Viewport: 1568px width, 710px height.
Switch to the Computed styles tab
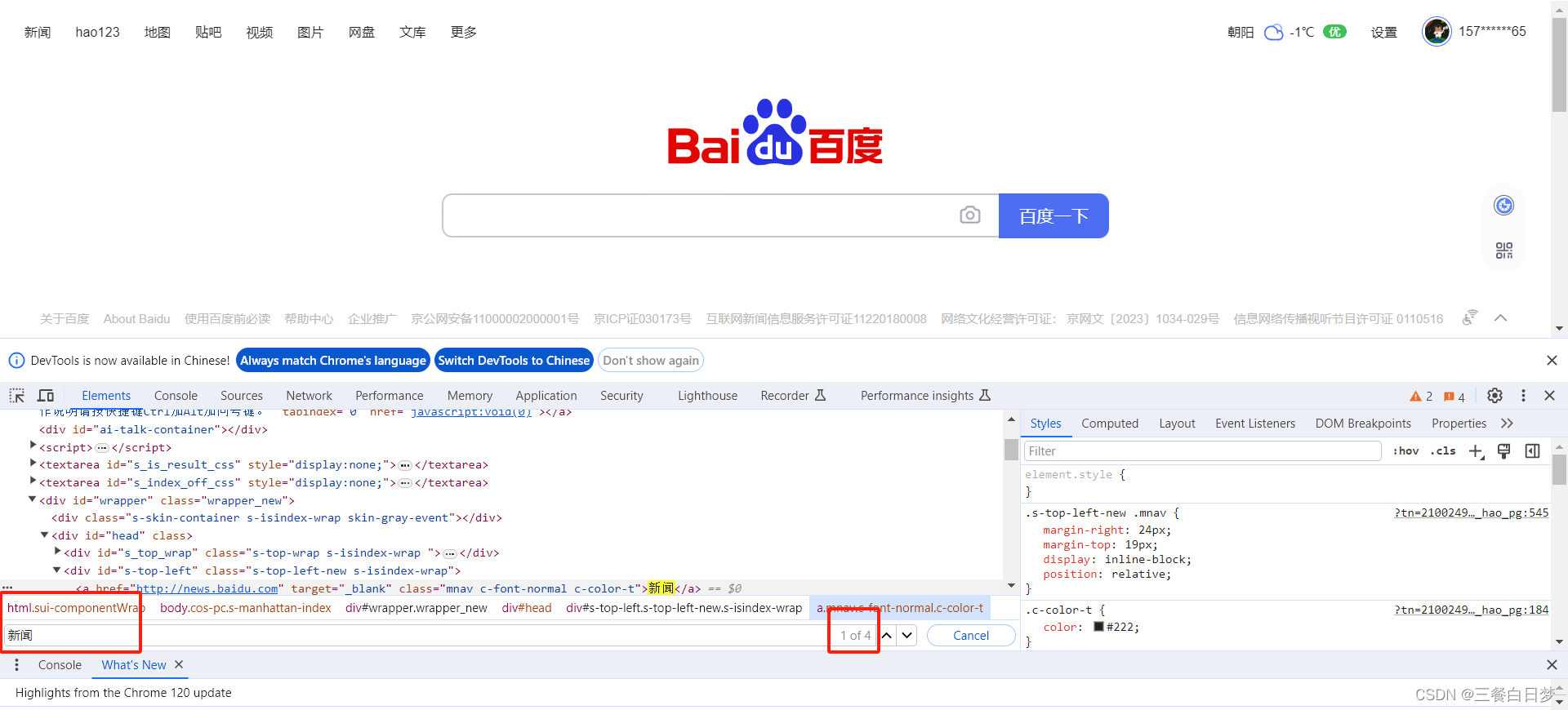(1110, 424)
